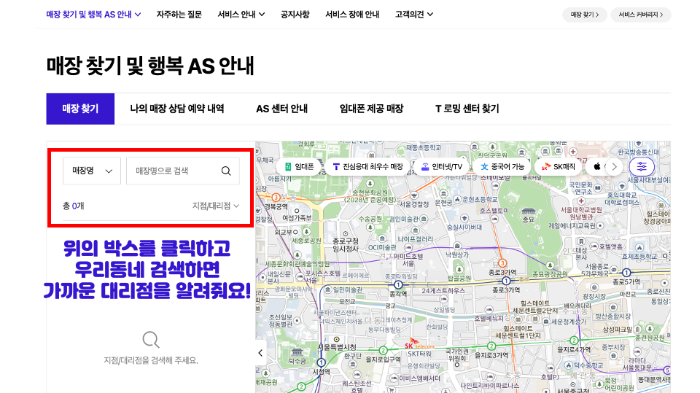Screen dimensions: 700x393
Task: Click 을지로3가역 line 2 subway marker
Action: tap(491, 346)
